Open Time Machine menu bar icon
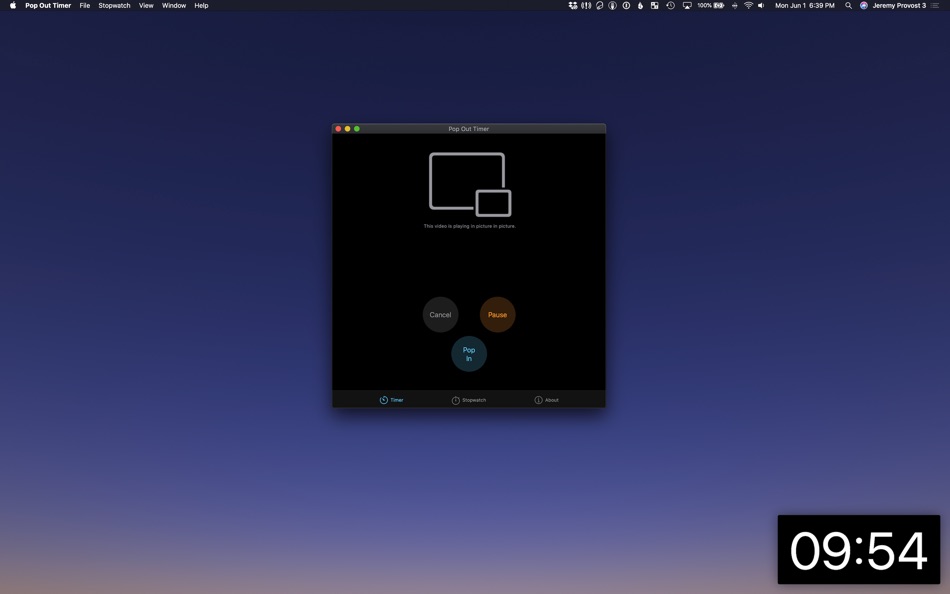Screen dimensions: 950x594 (670, 5)
